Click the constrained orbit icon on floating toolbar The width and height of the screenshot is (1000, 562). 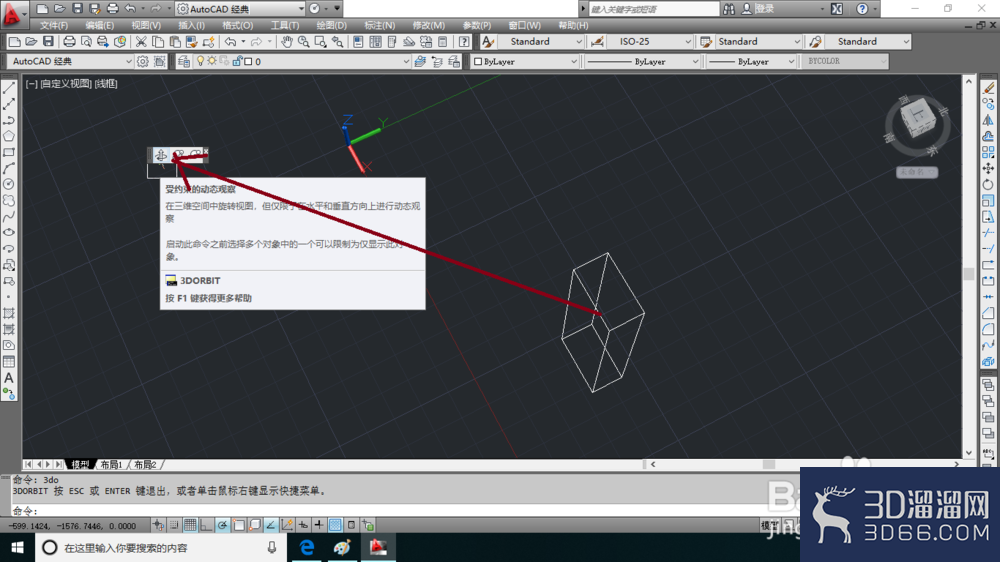pos(161,155)
